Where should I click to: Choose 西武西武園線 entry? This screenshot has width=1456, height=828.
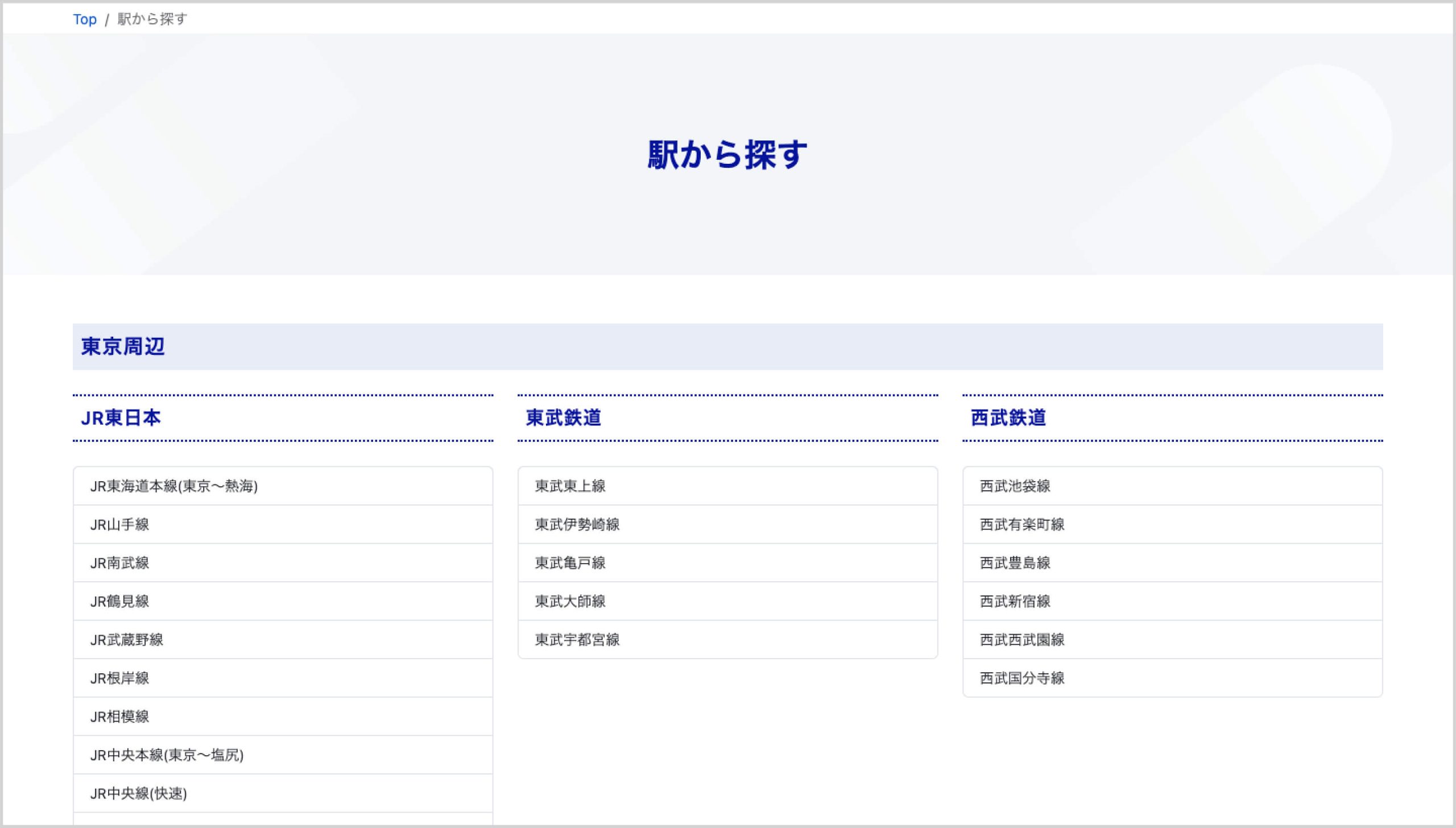pyautogui.click(x=1172, y=639)
